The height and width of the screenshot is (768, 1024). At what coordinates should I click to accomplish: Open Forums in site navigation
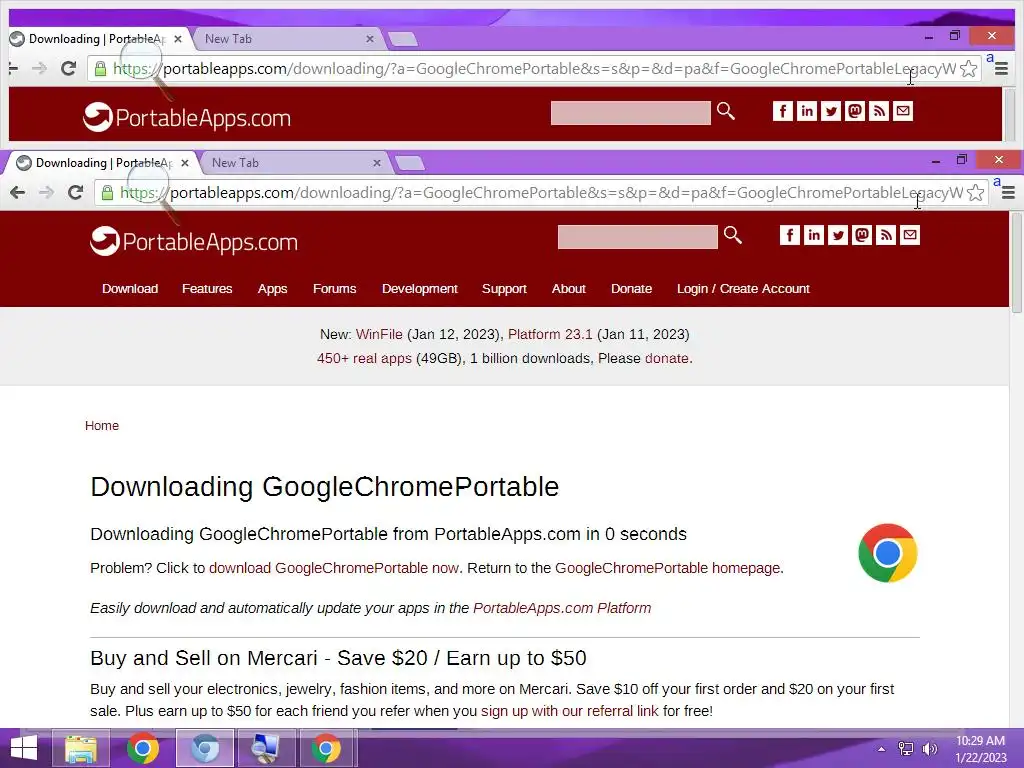tap(334, 289)
